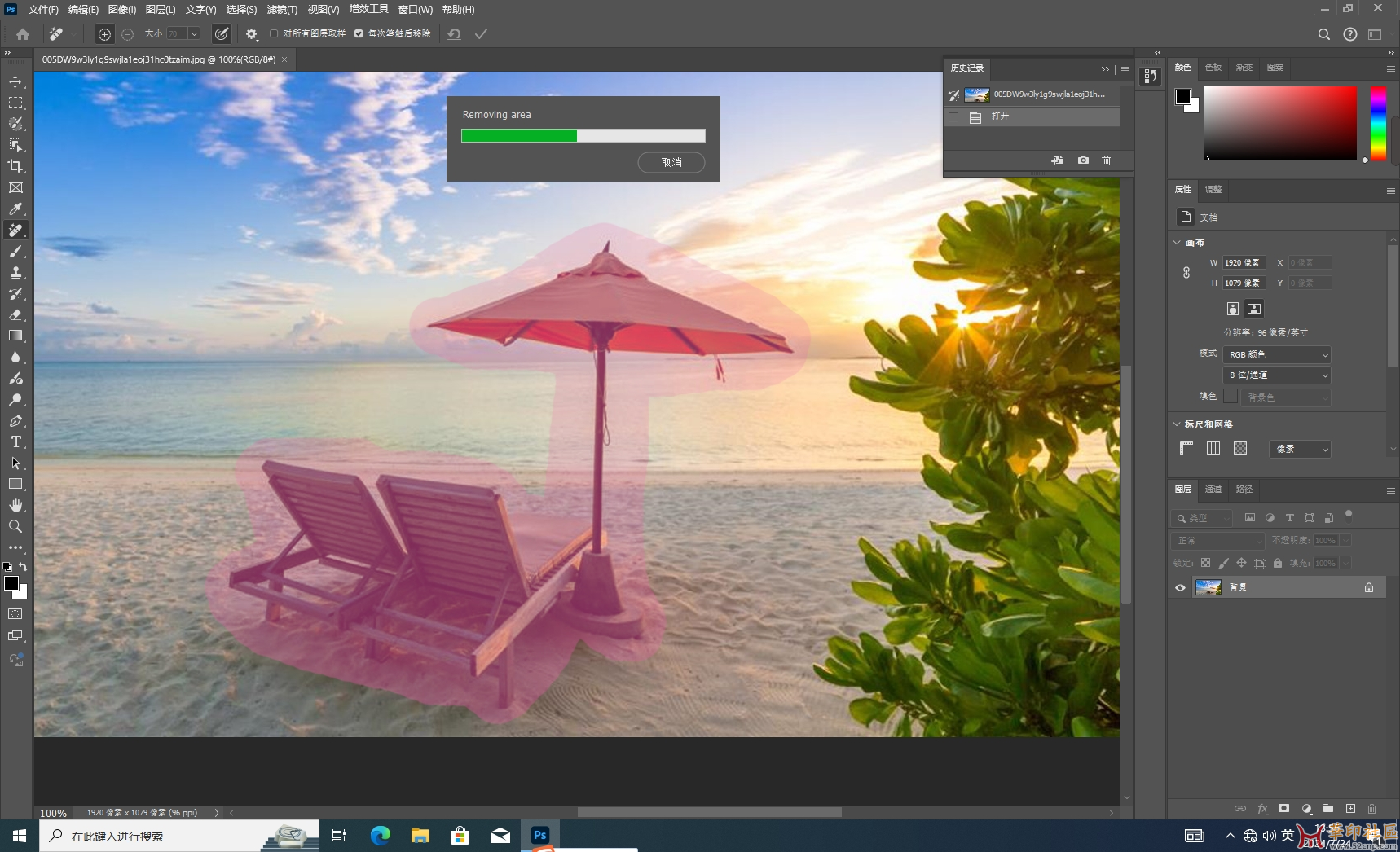The width and height of the screenshot is (1400, 852).
Task: Open the search magnifier at top right
Action: [x=1324, y=34]
